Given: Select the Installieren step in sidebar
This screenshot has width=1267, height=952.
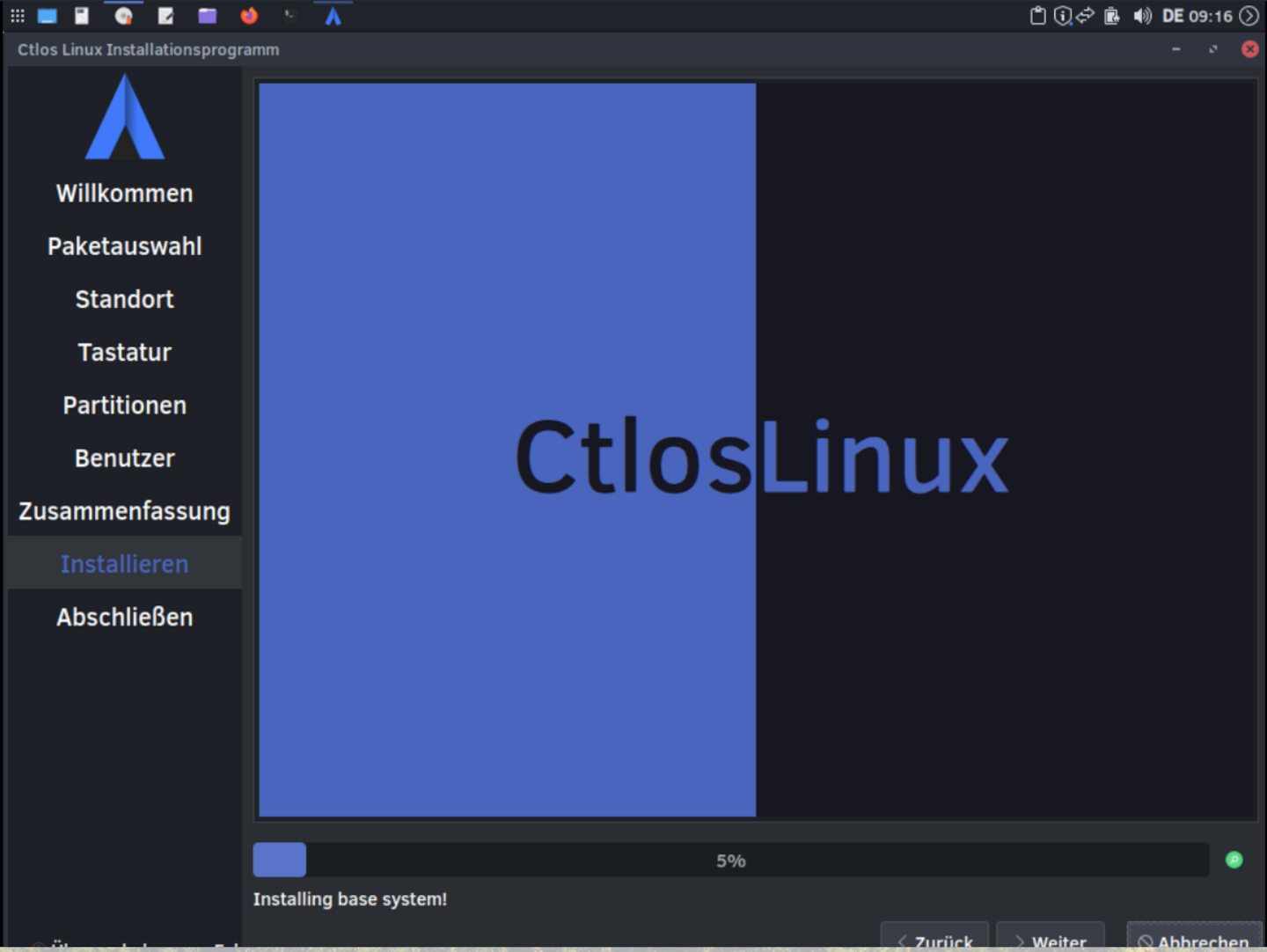Looking at the screenshot, I should pos(124,564).
